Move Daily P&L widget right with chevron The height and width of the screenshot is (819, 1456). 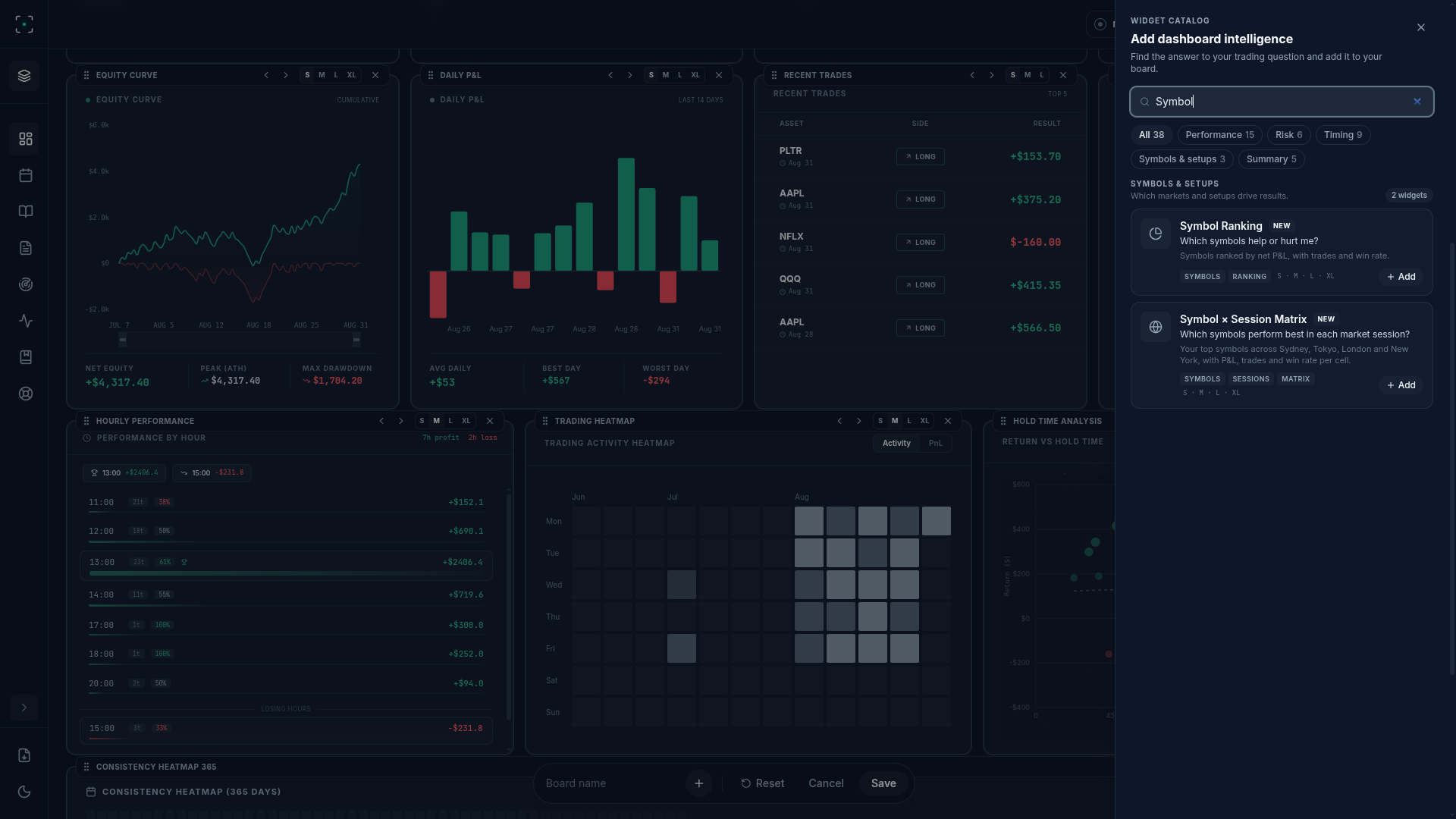pyautogui.click(x=630, y=75)
